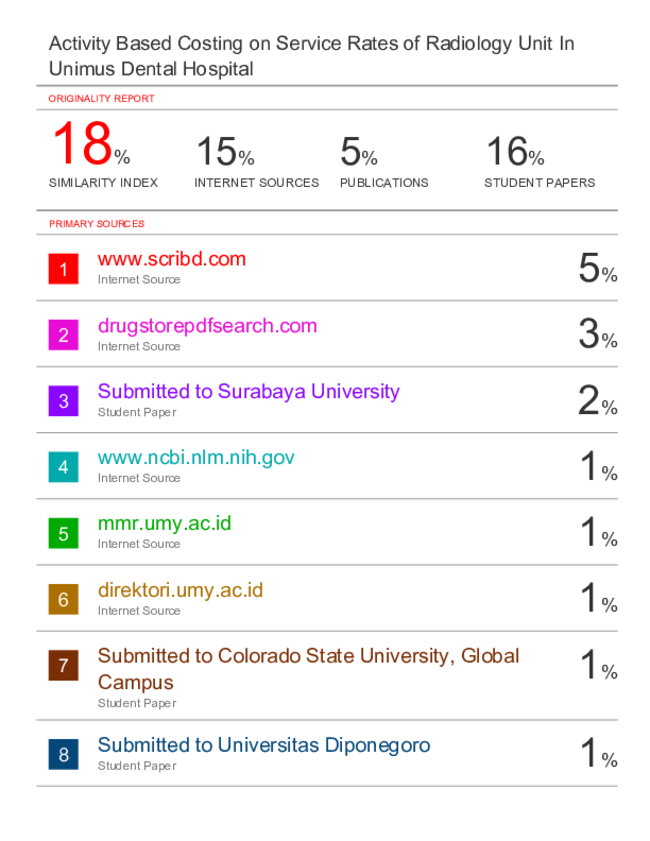The height and width of the screenshot is (841, 650).
Task: Click the orange source number 6 badge
Action: pos(63,599)
